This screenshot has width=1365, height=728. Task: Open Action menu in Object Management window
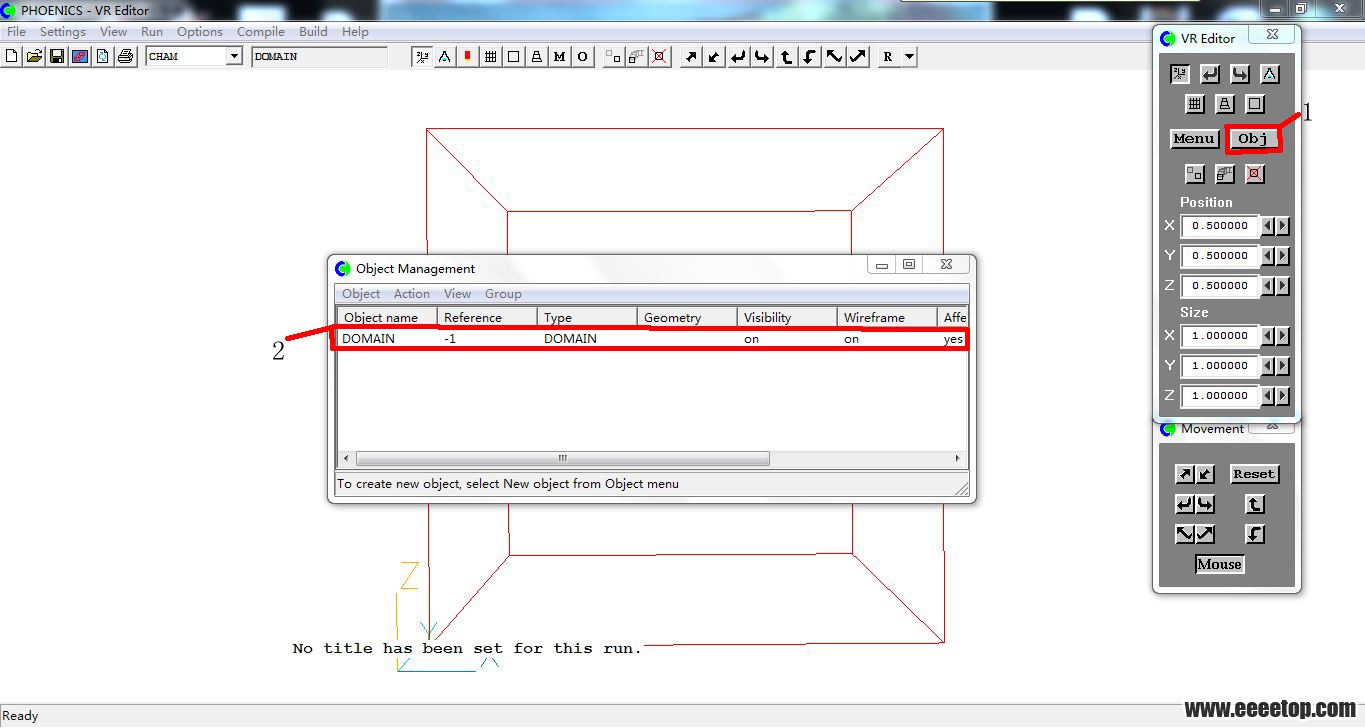(x=411, y=294)
